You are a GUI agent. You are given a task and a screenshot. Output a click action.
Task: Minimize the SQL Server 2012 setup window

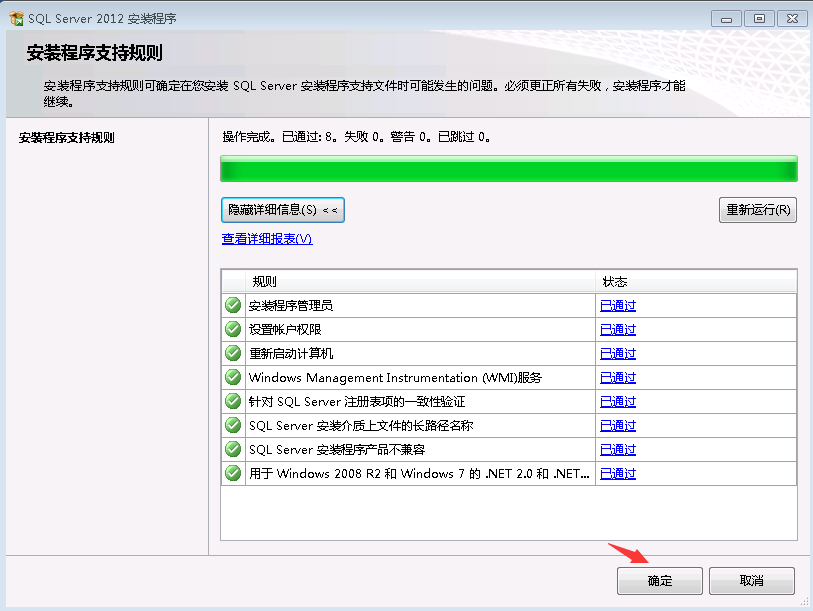point(726,19)
